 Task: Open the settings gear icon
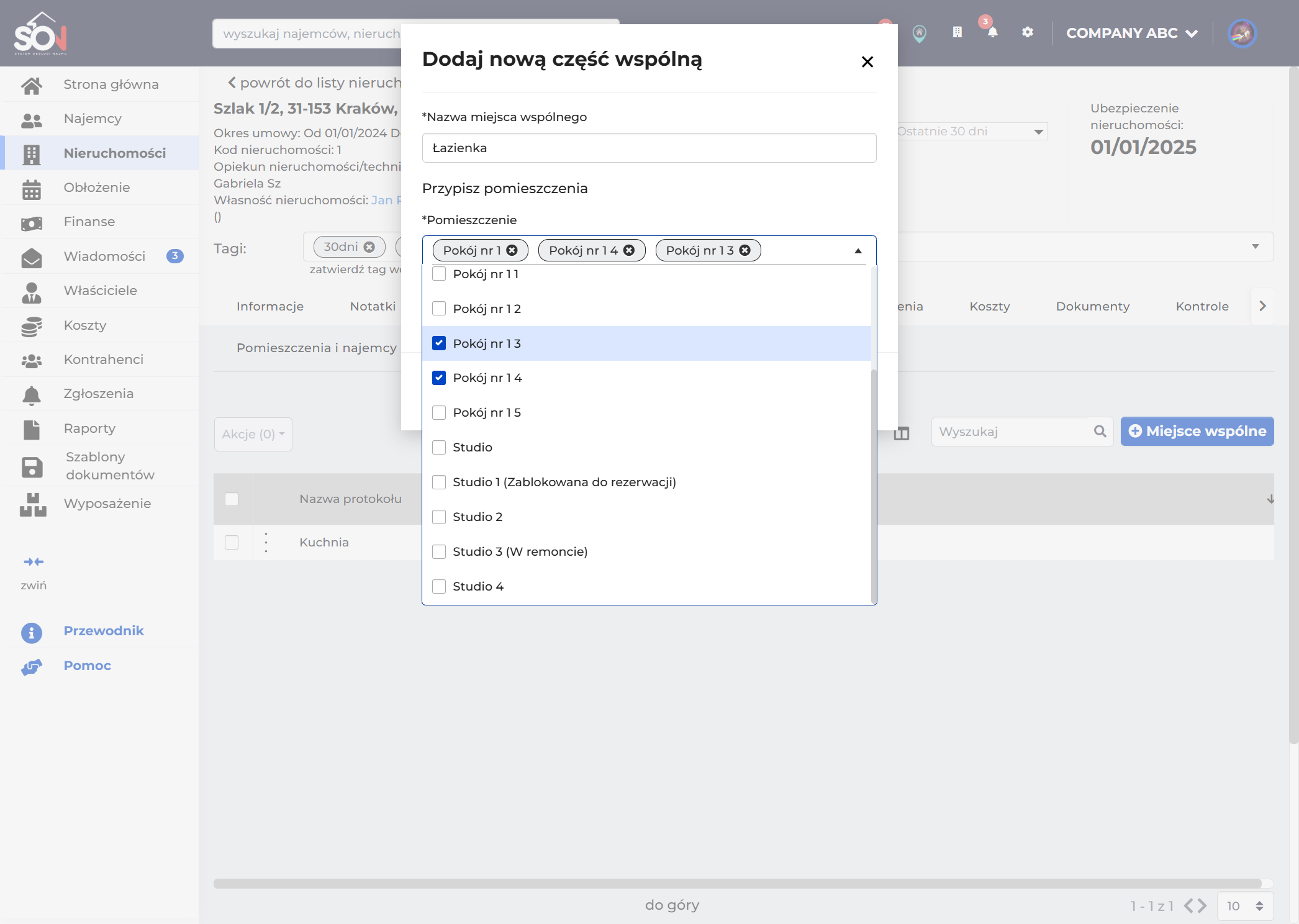tap(1028, 32)
